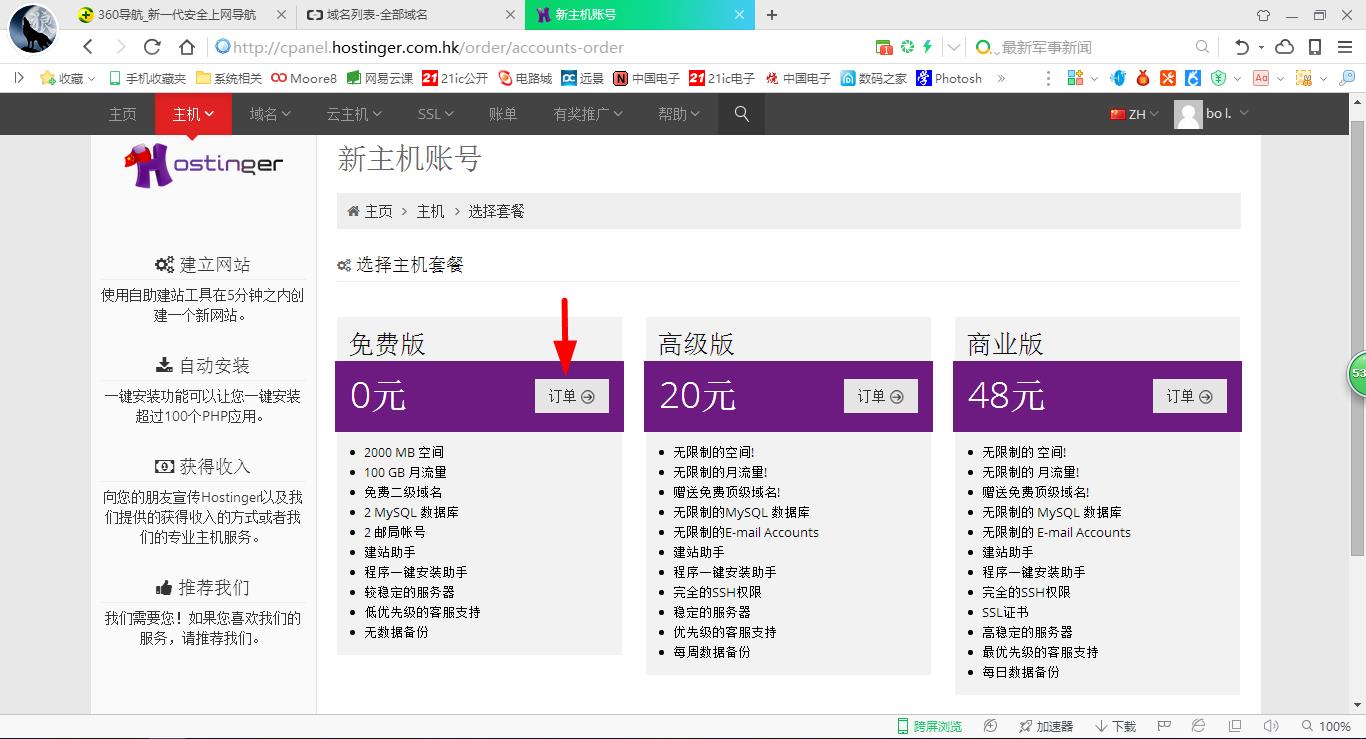
Task: Expand the bo l. account dropdown
Action: pos(1215,114)
